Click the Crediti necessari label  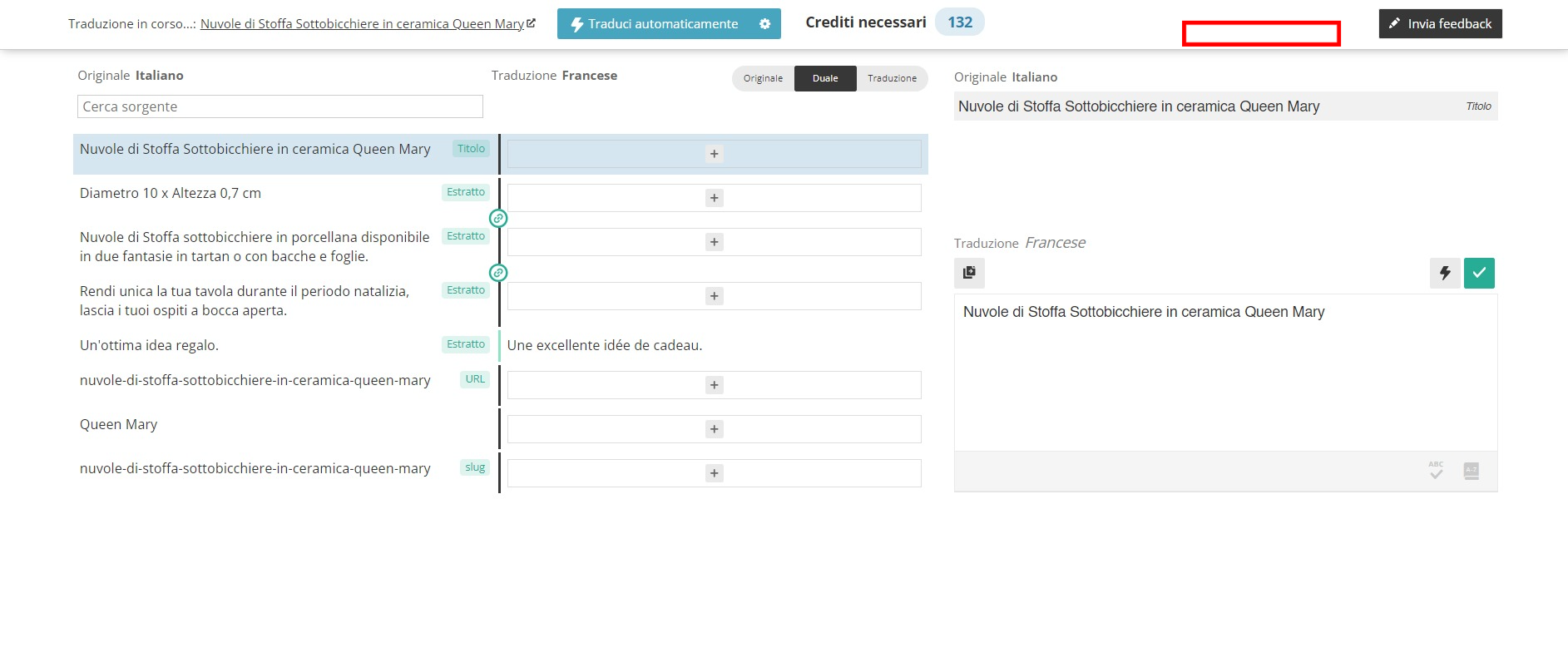click(x=866, y=22)
